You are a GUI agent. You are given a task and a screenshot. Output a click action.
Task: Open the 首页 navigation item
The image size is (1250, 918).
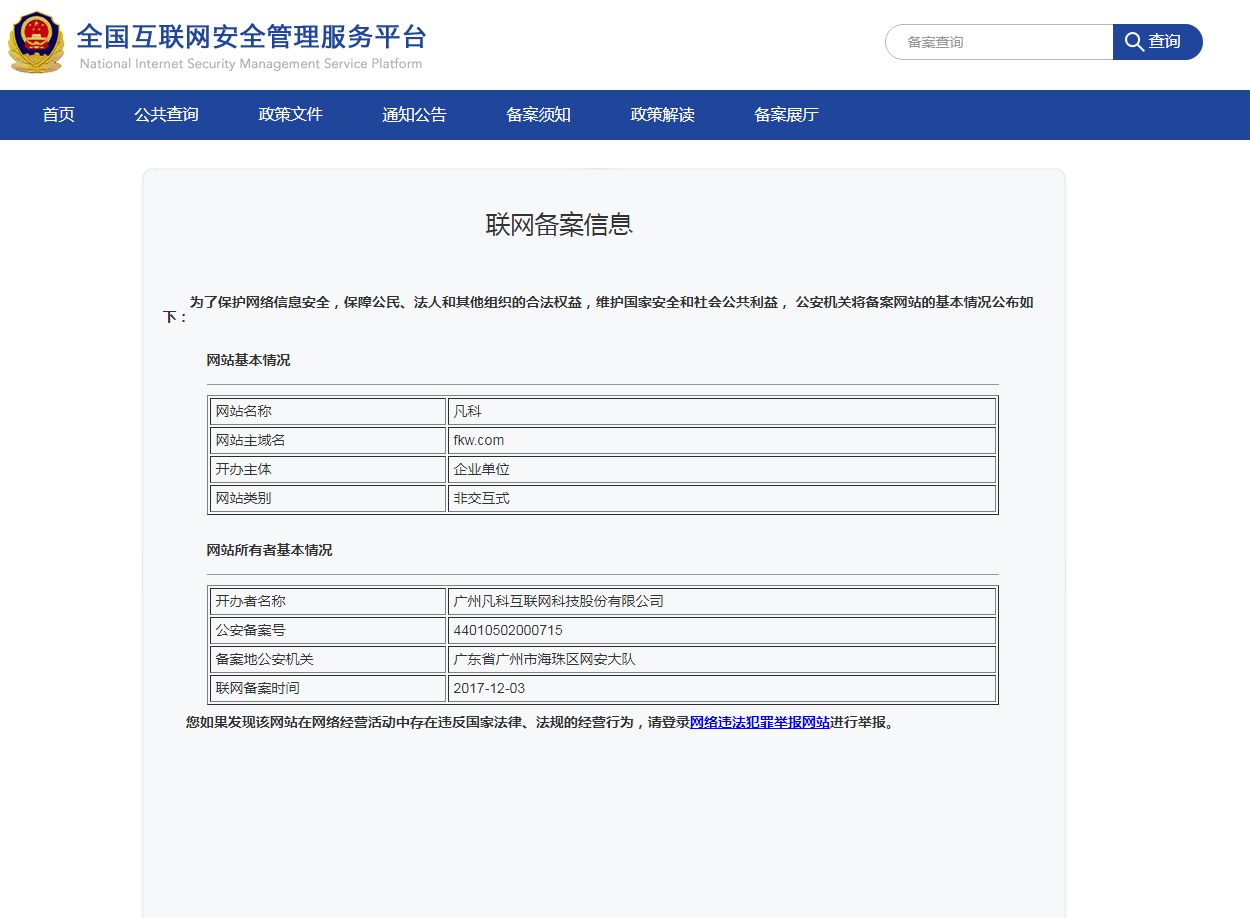59,115
